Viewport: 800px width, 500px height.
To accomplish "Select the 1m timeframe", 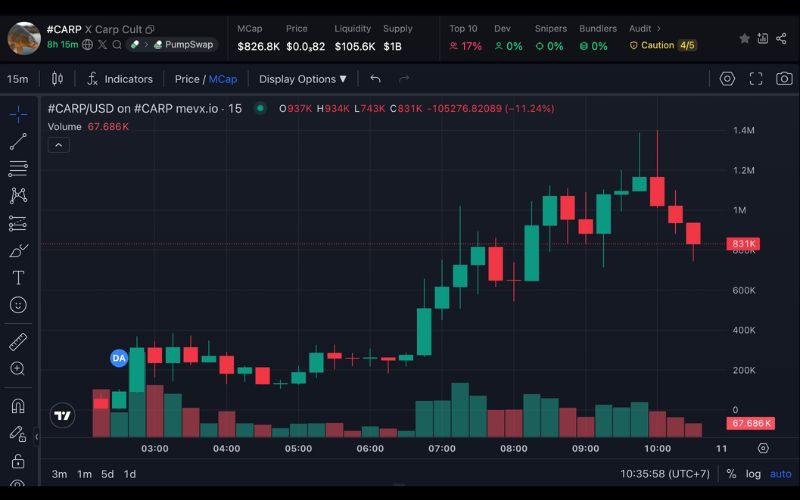I will coord(84,474).
